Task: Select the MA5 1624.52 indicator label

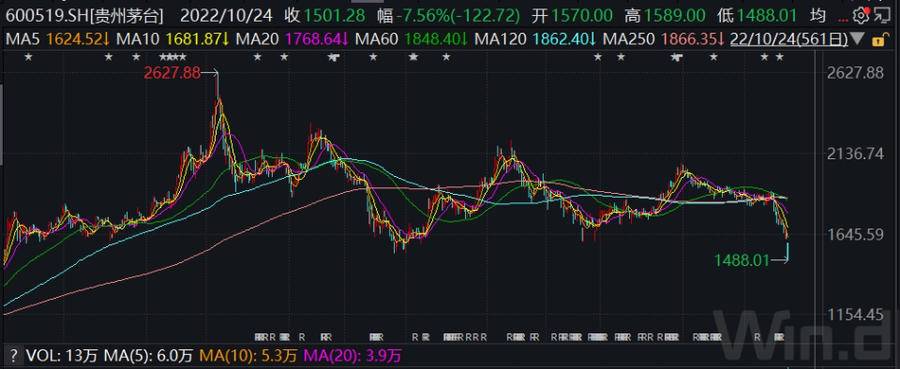Action: tap(58, 40)
